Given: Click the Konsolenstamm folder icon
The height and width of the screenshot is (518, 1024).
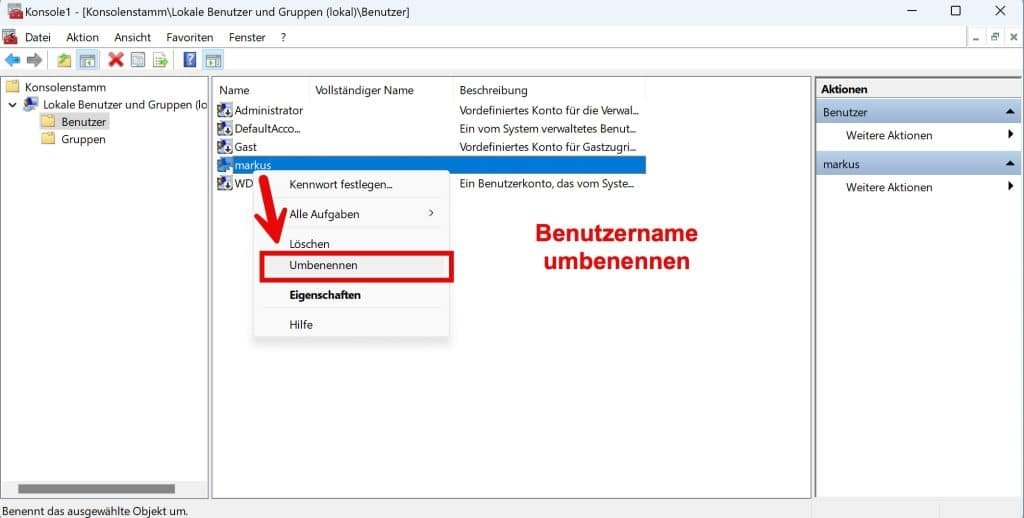Looking at the screenshot, I should tap(12, 86).
